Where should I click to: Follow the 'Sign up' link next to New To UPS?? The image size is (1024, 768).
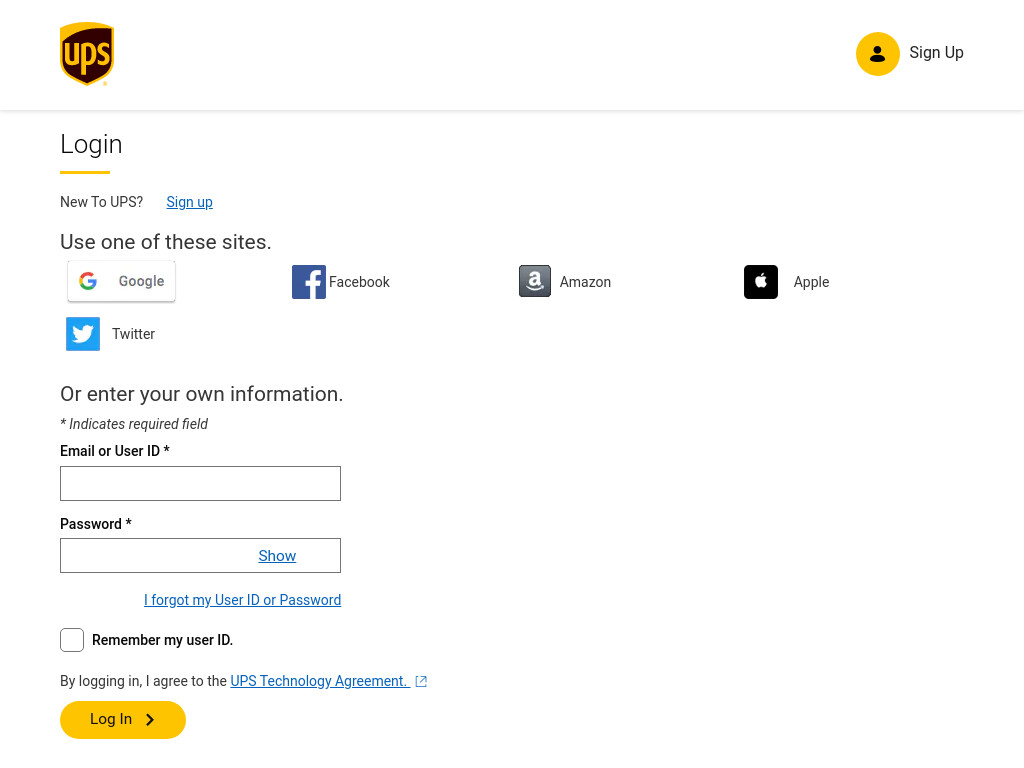[189, 202]
